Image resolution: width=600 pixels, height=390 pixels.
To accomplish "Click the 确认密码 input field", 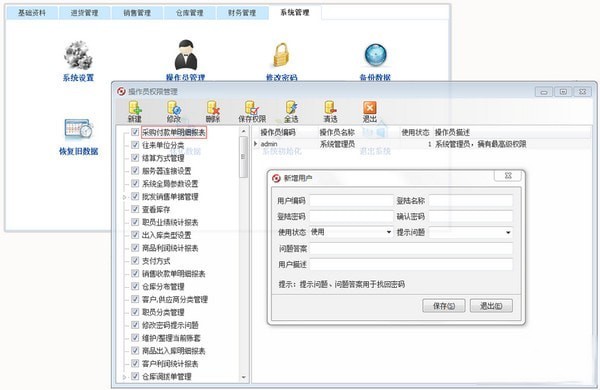I will [x=471, y=216].
